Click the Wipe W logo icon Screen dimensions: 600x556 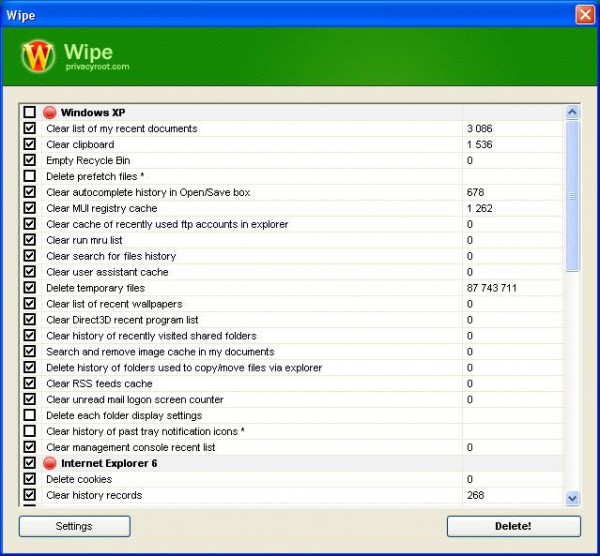coord(38,56)
